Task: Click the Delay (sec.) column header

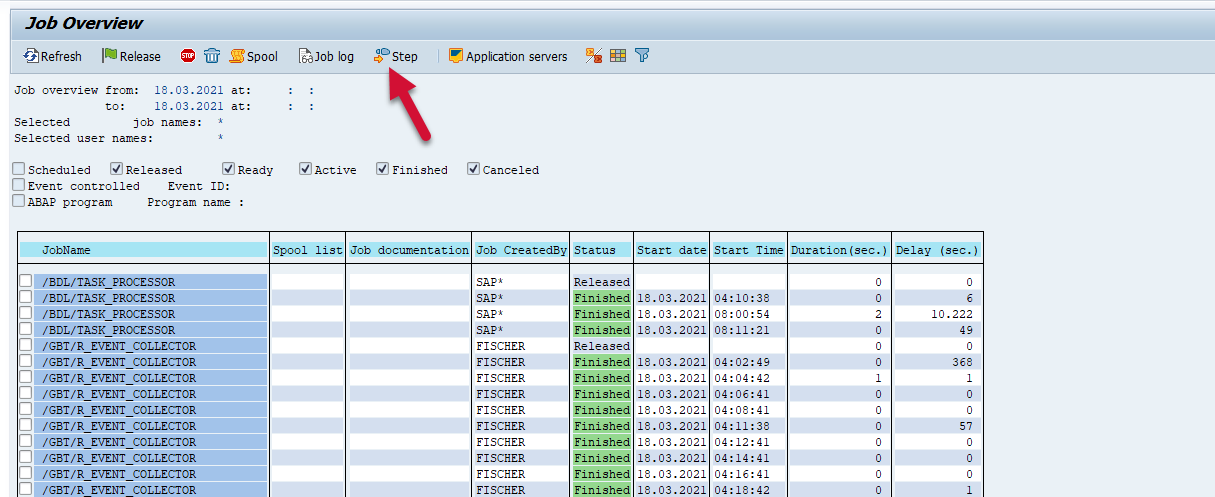Action: tap(936, 250)
